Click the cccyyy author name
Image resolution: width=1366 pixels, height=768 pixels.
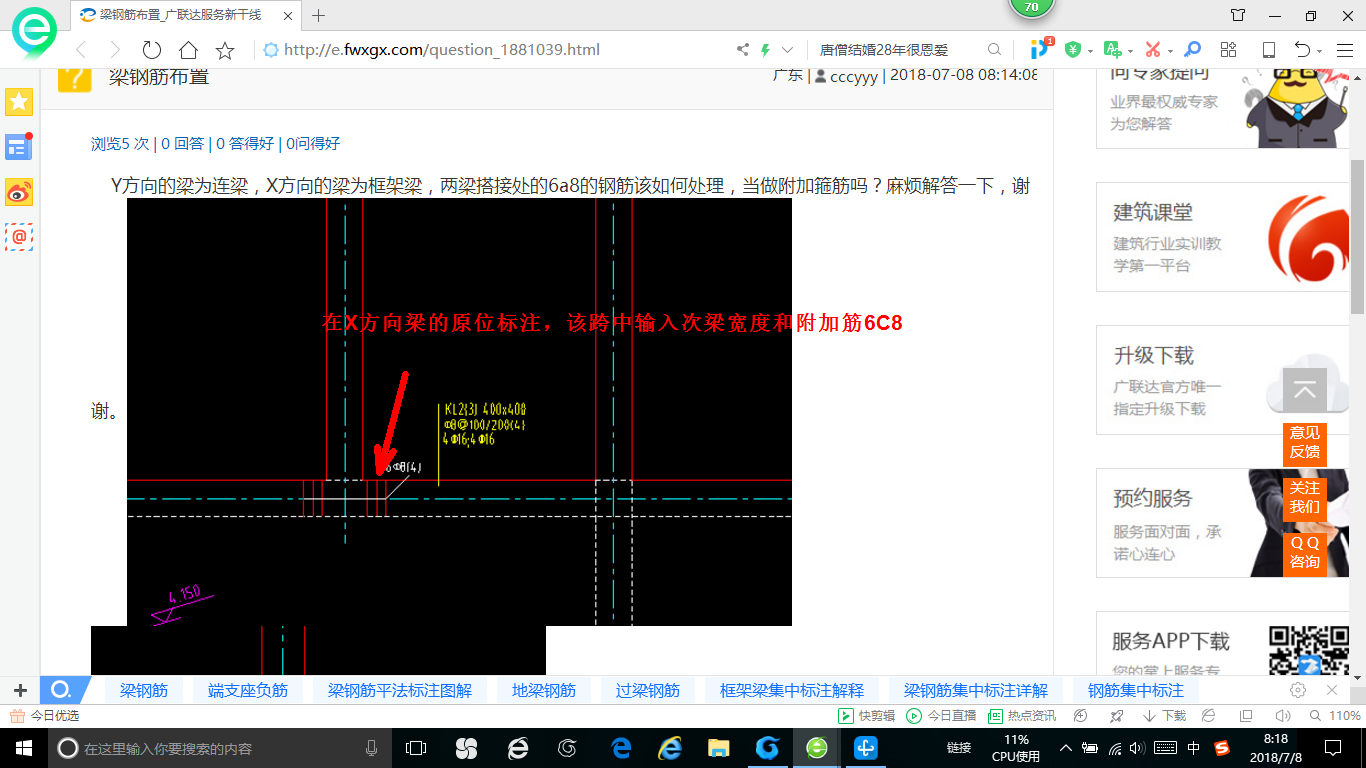(854, 75)
